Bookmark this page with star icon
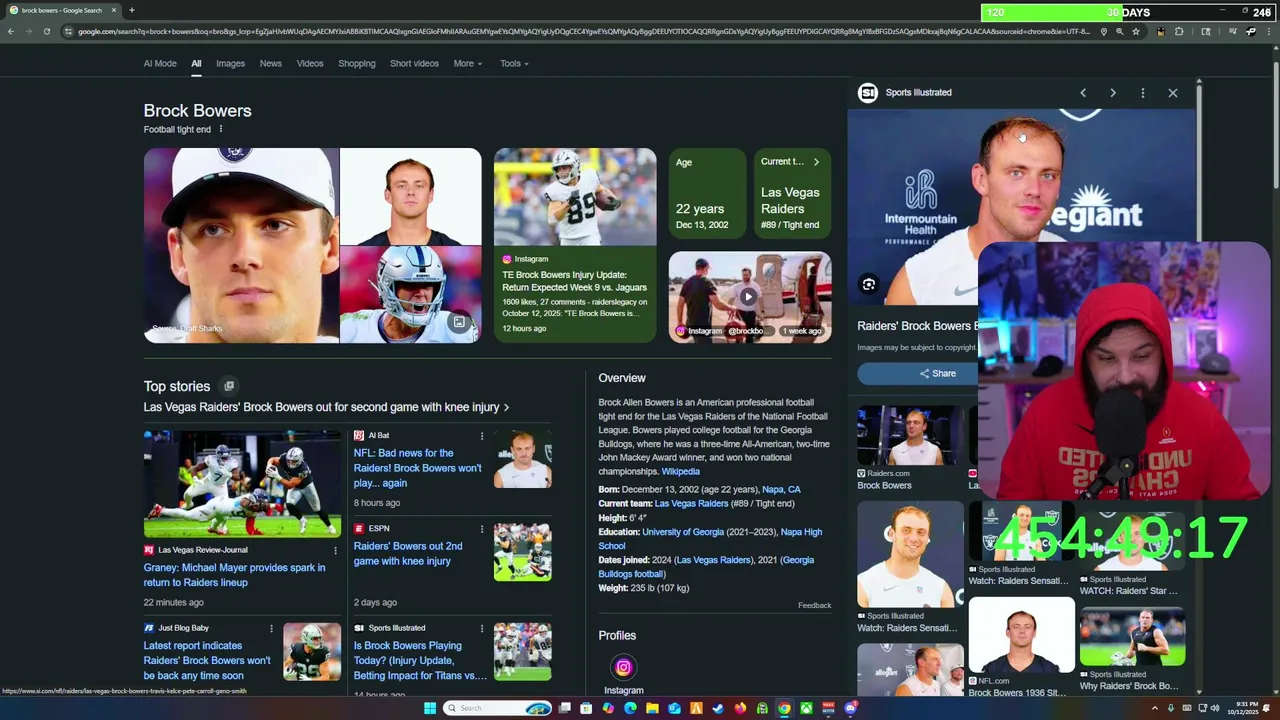Screen dimensions: 1280x720 pyautogui.click(x=1135, y=31)
